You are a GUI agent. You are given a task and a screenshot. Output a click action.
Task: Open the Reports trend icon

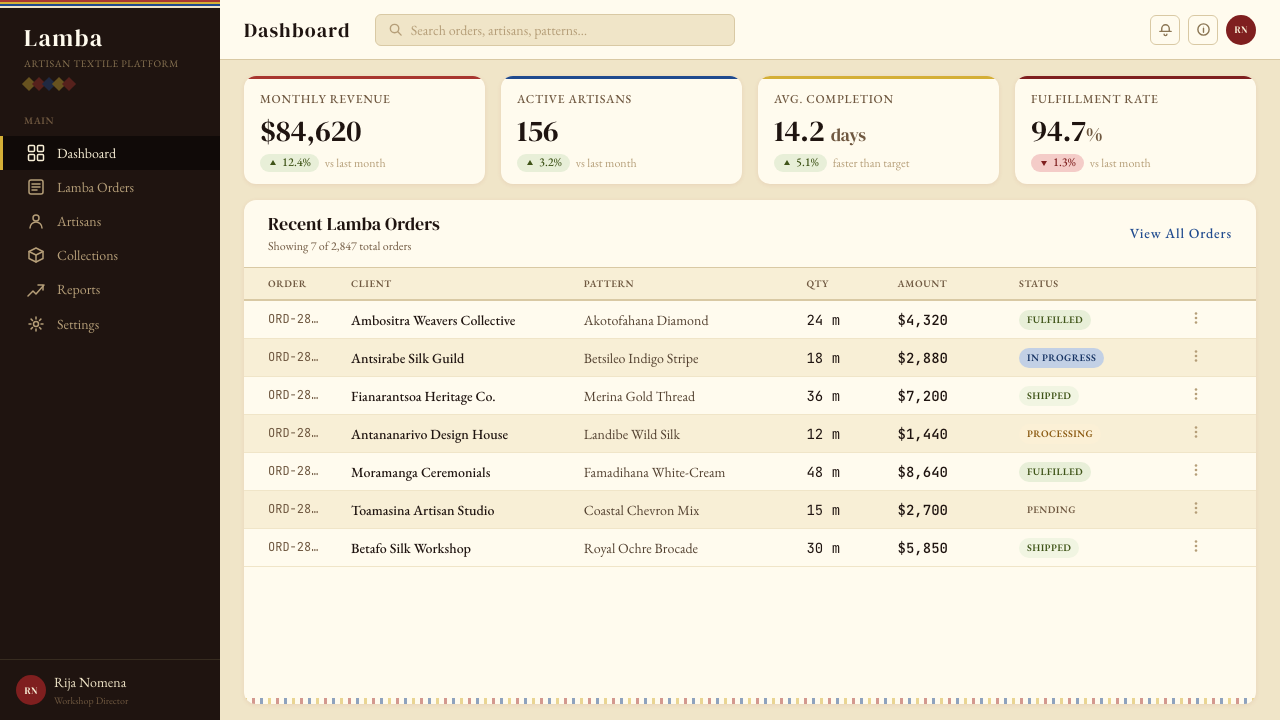[x=36, y=290]
